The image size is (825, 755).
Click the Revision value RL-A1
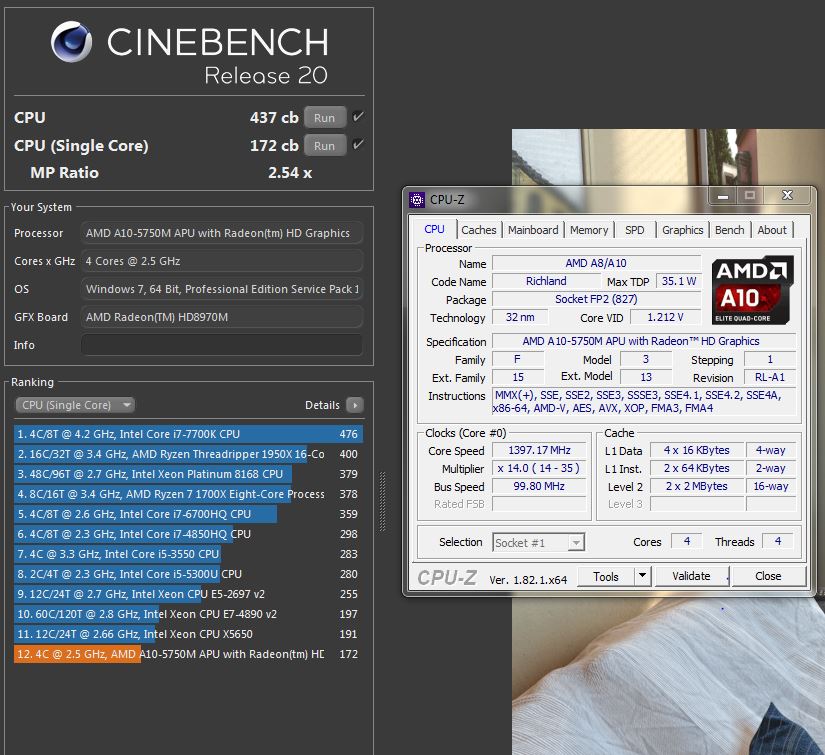point(769,377)
